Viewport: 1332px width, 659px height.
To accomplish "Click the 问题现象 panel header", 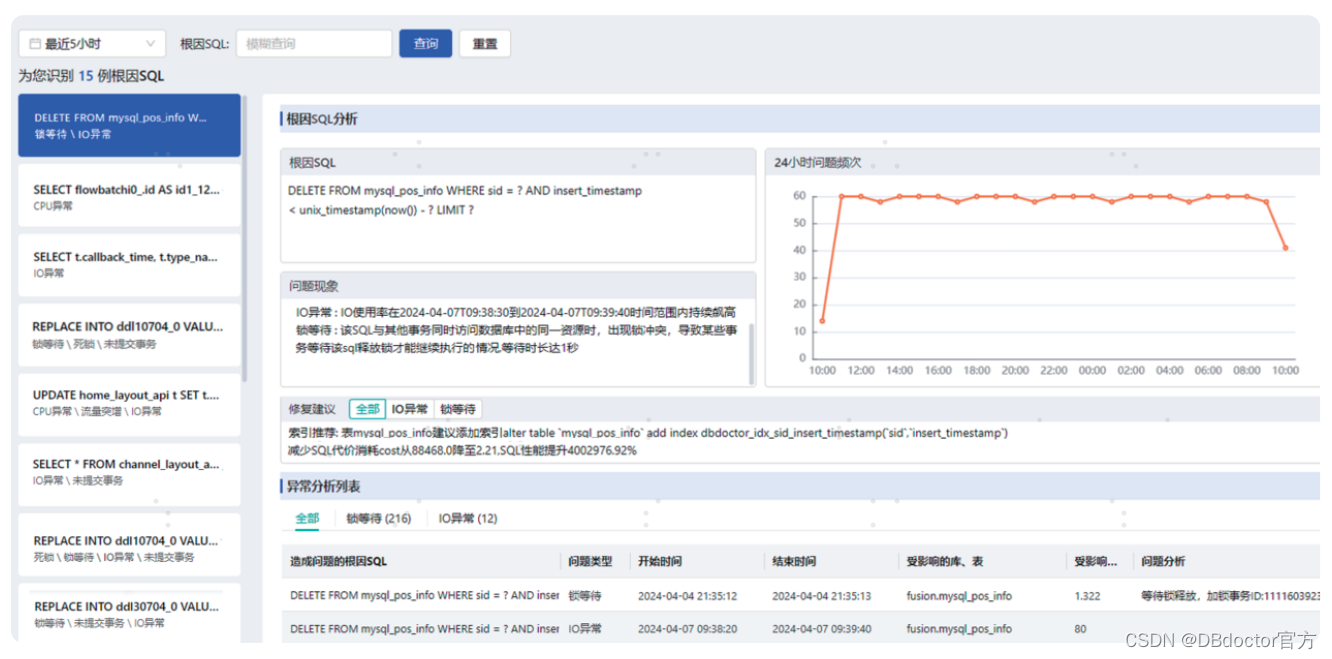I will coord(518,286).
